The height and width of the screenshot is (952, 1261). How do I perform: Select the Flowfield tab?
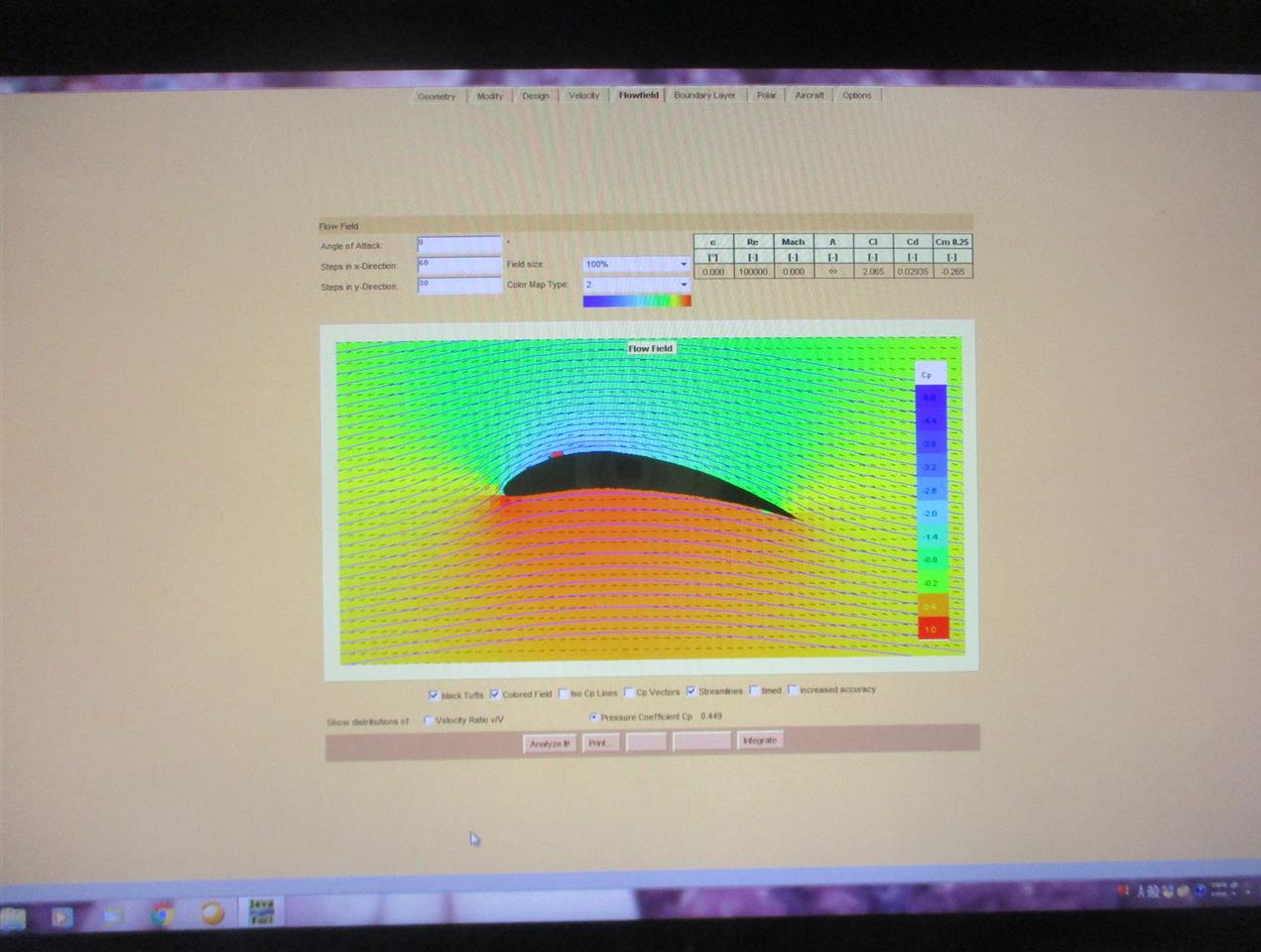coord(638,95)
